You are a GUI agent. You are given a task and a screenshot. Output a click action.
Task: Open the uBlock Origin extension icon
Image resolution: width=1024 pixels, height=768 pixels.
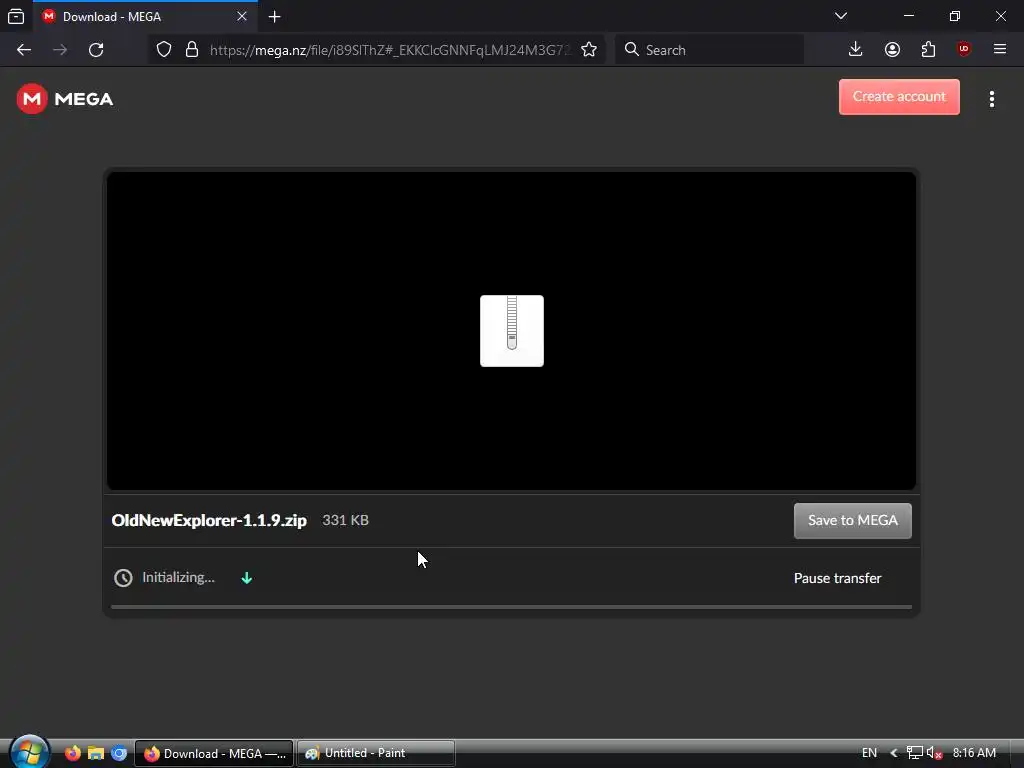click(964, 50)
